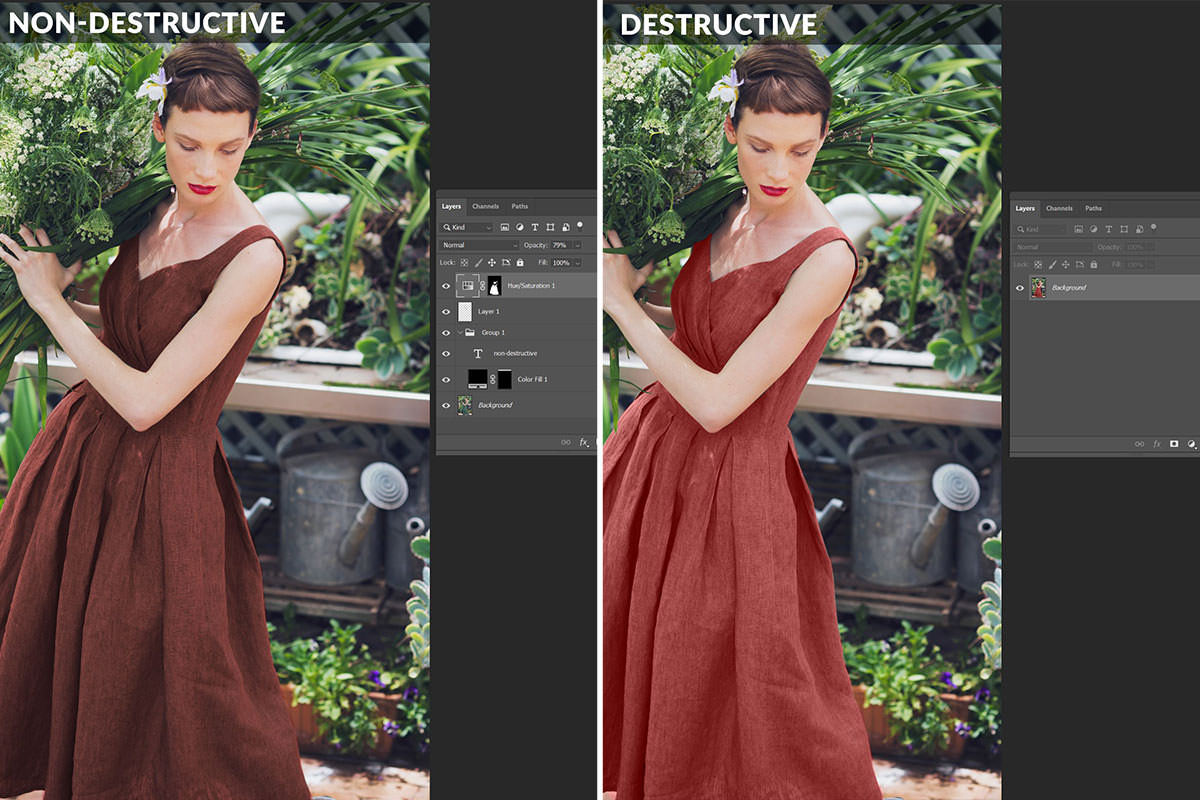This screenshot has width=1200, height=800.
Task: Click the Hue/Saturation 1 layer mask thumbnail
Action: (x=494, y=286)
